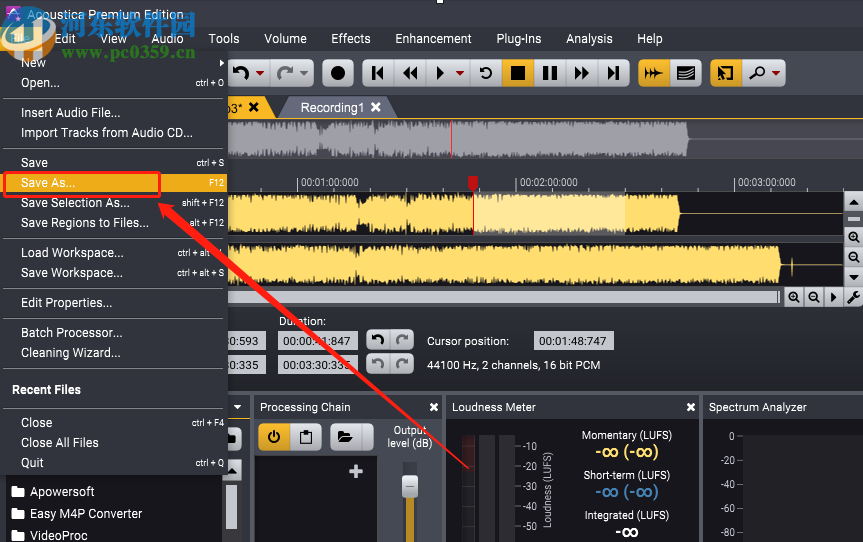This screenshot has width=863, height=542.
Task: Open the Enhancement menu
Action: pos(433,39)
